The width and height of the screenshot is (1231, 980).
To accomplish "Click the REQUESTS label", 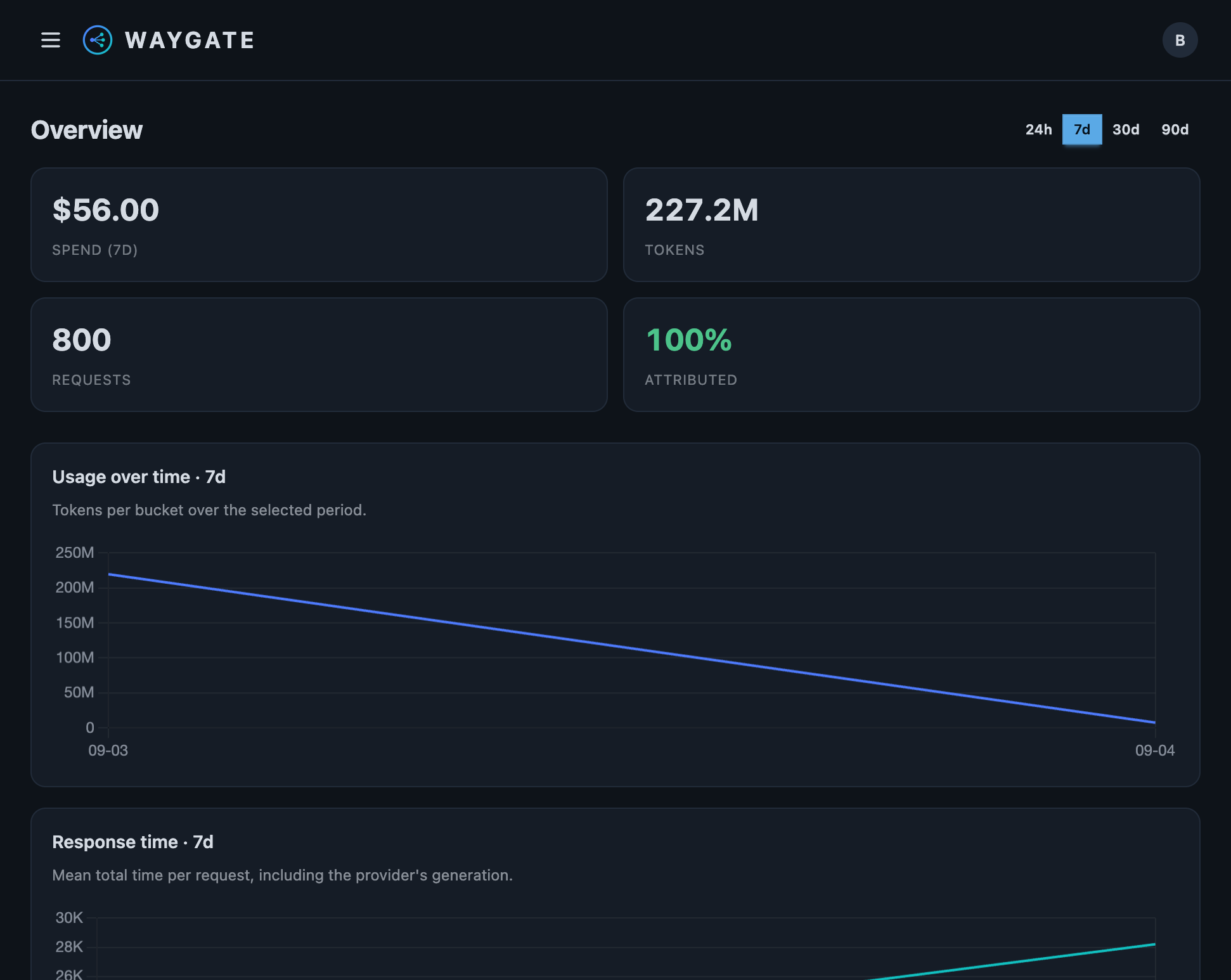I will [91, 380].
